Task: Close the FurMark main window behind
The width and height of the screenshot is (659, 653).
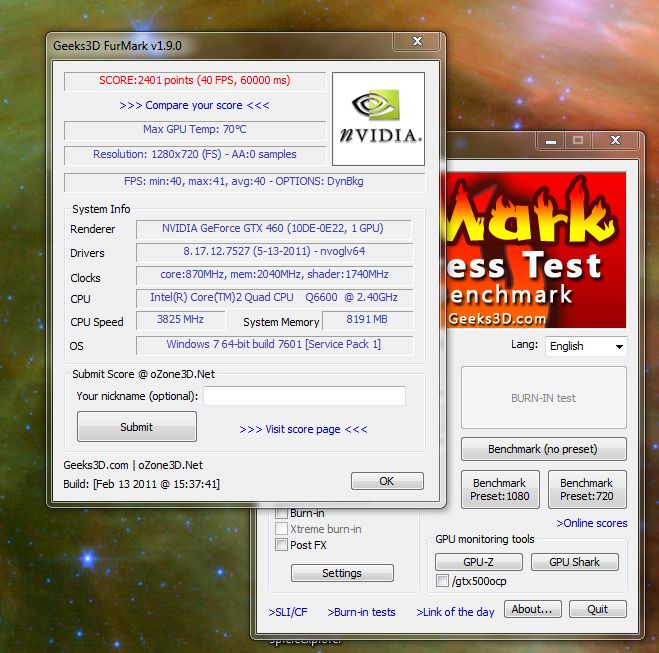Action: click(615, 140)
